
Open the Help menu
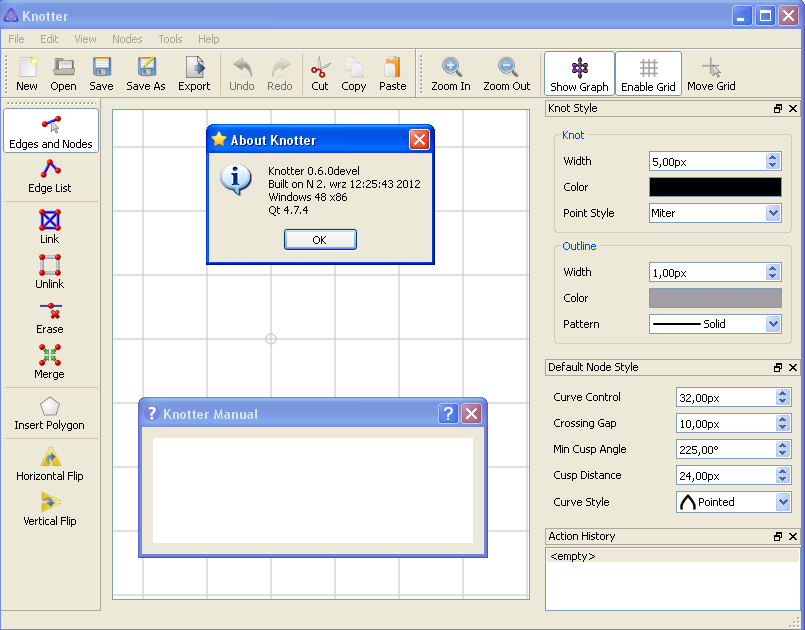point(208,39)
